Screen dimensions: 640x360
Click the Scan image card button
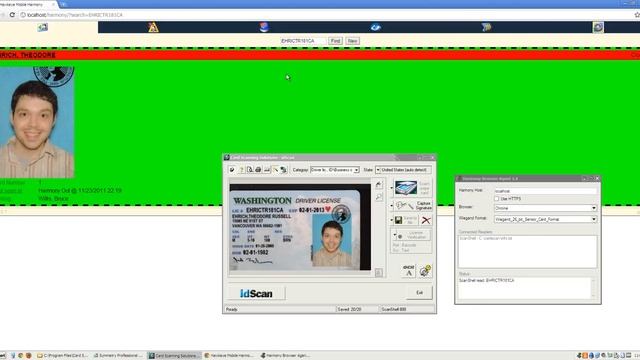tap(413, 188)
